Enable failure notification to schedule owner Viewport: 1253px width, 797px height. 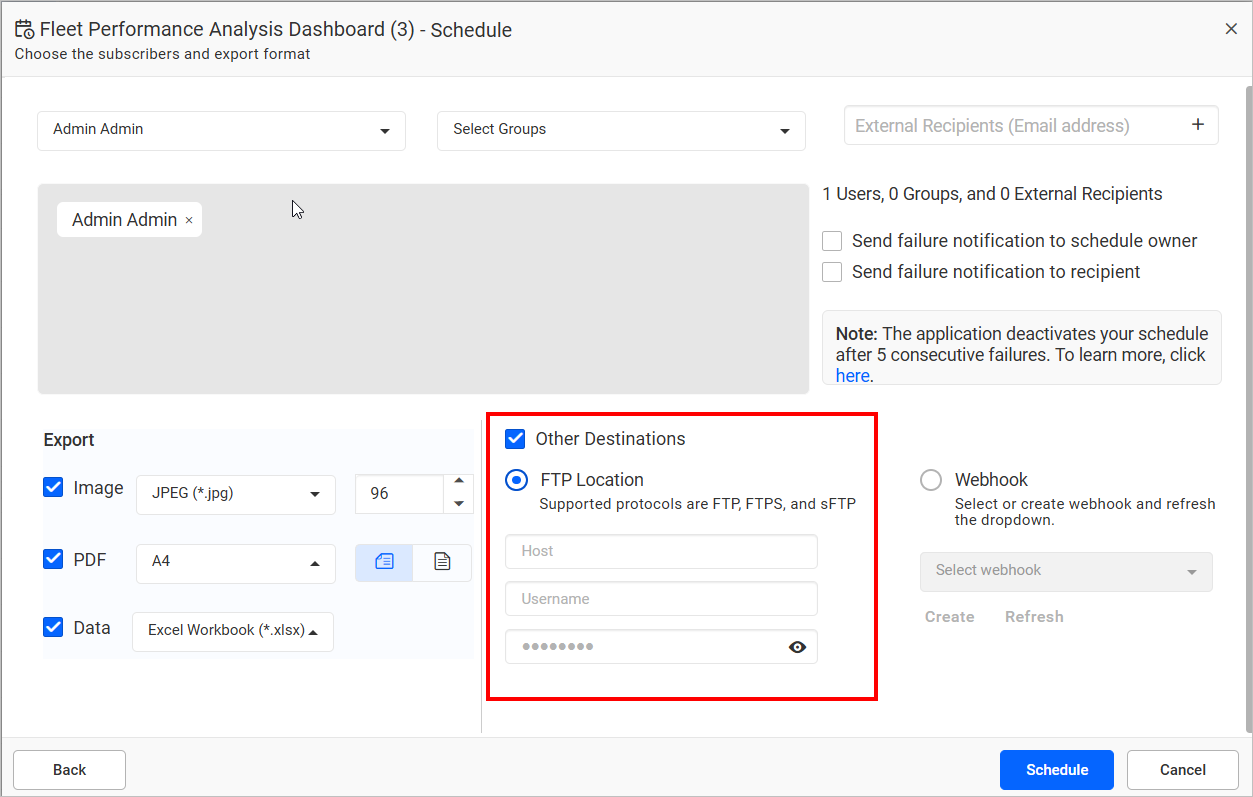click(x=831, y=240)
